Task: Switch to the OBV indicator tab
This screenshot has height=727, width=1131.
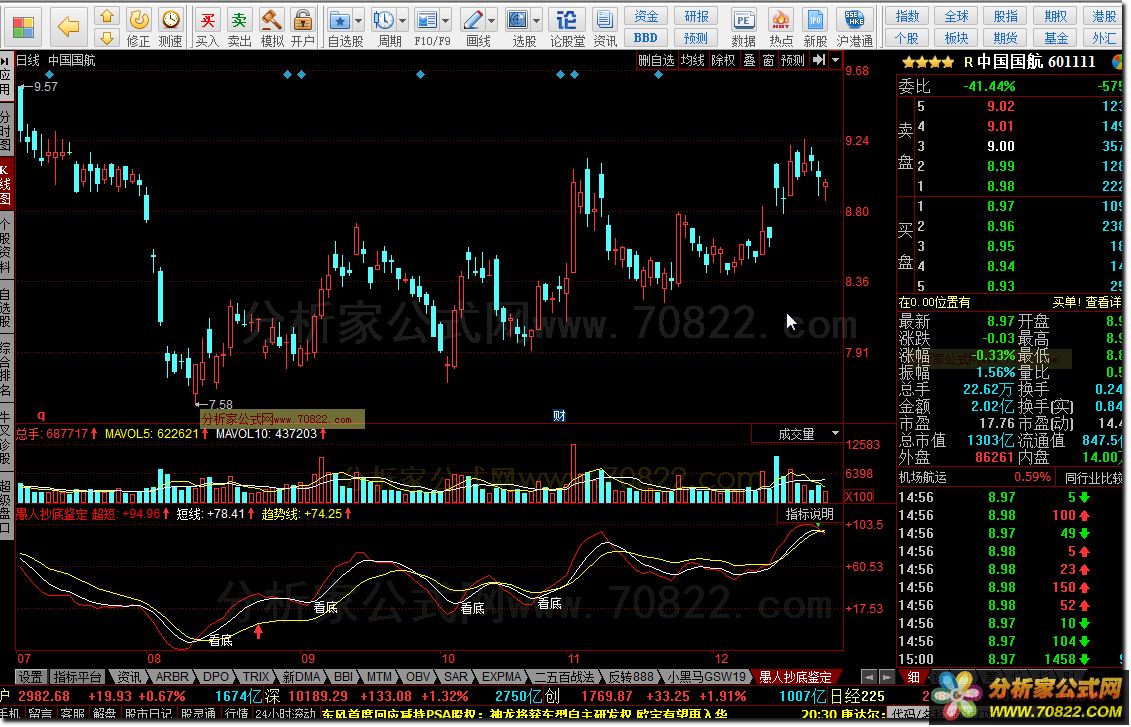Action: coord(418,677)
